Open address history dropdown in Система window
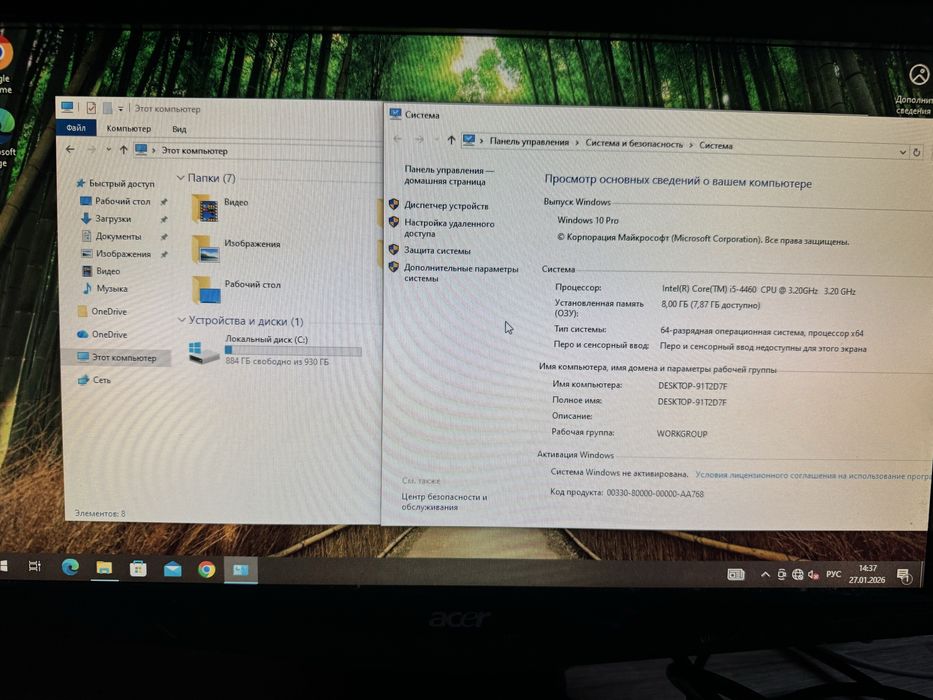Screen dimensions: 933x700 tap(903, 152)
